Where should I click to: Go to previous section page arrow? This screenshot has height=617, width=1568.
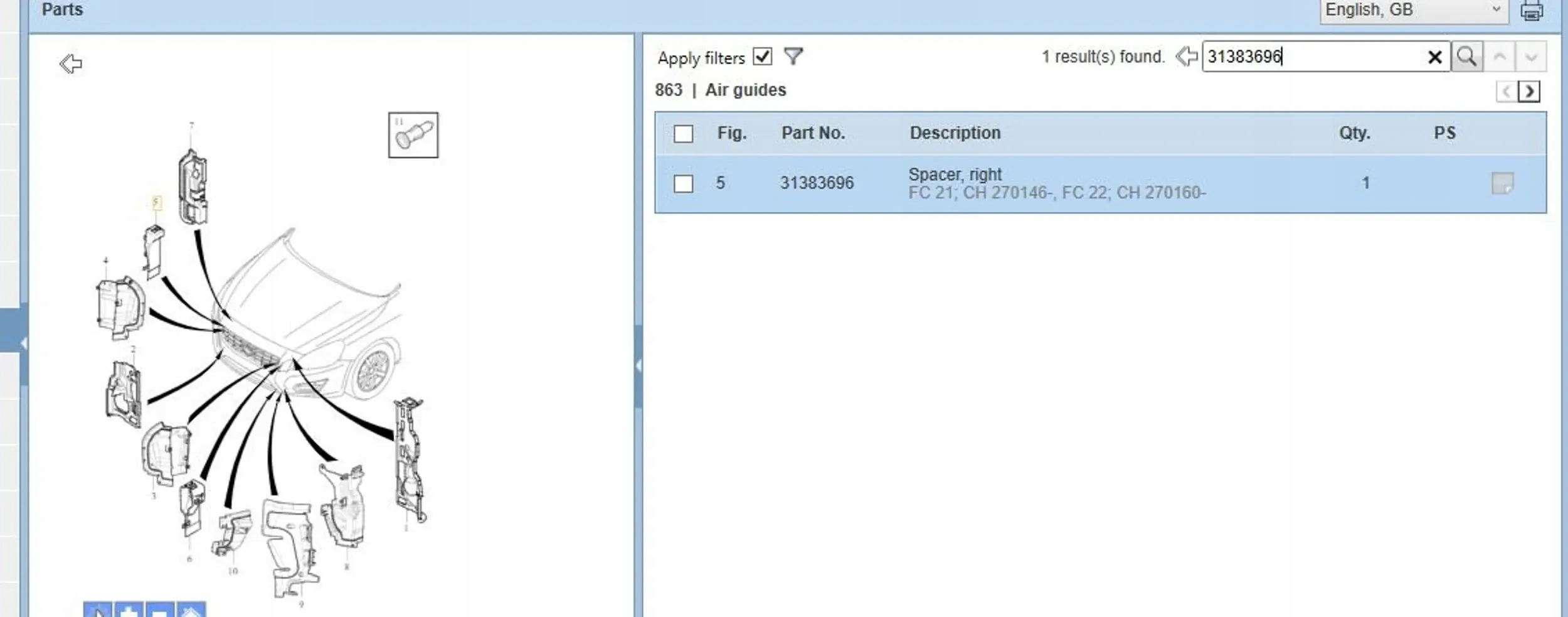(1507, 92)
